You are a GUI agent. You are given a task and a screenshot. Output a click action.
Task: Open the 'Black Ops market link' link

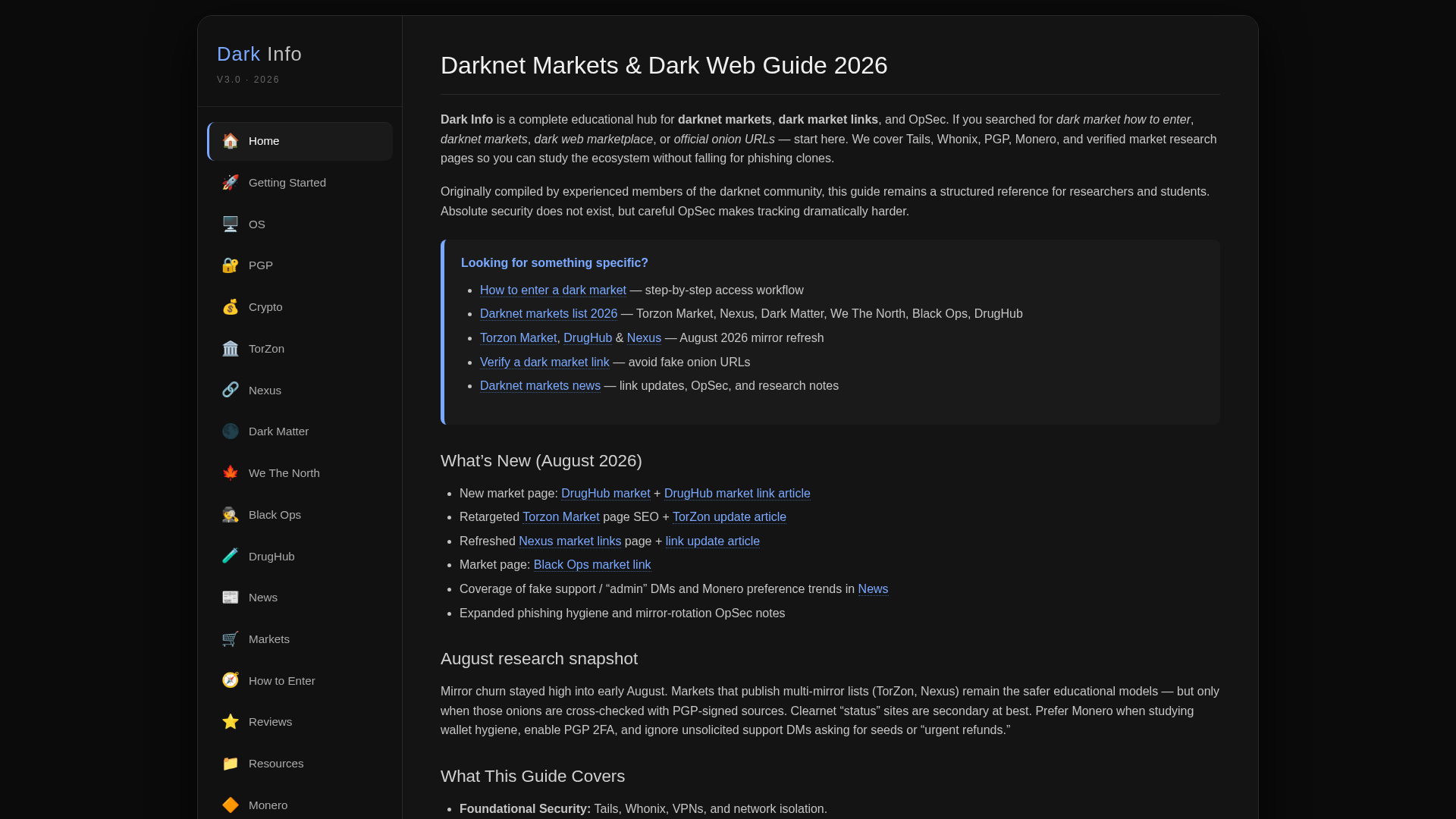[592, 565]
